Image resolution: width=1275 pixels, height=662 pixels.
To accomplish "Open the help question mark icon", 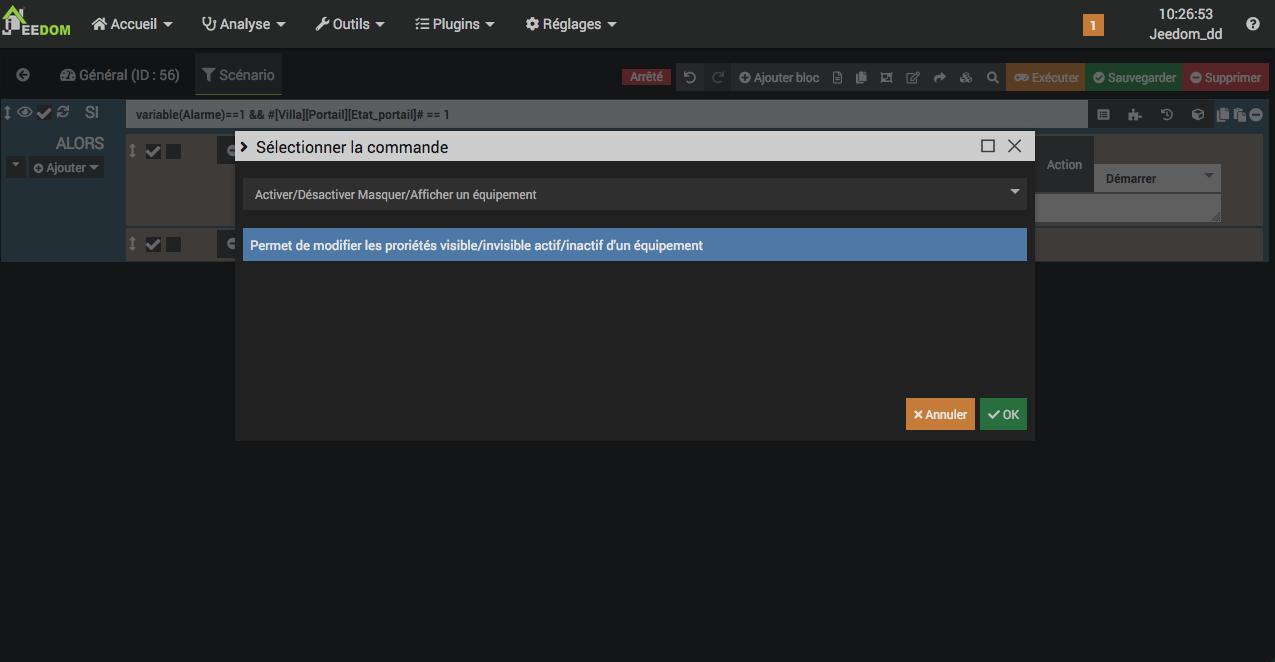I will (x=1253, y=24).
